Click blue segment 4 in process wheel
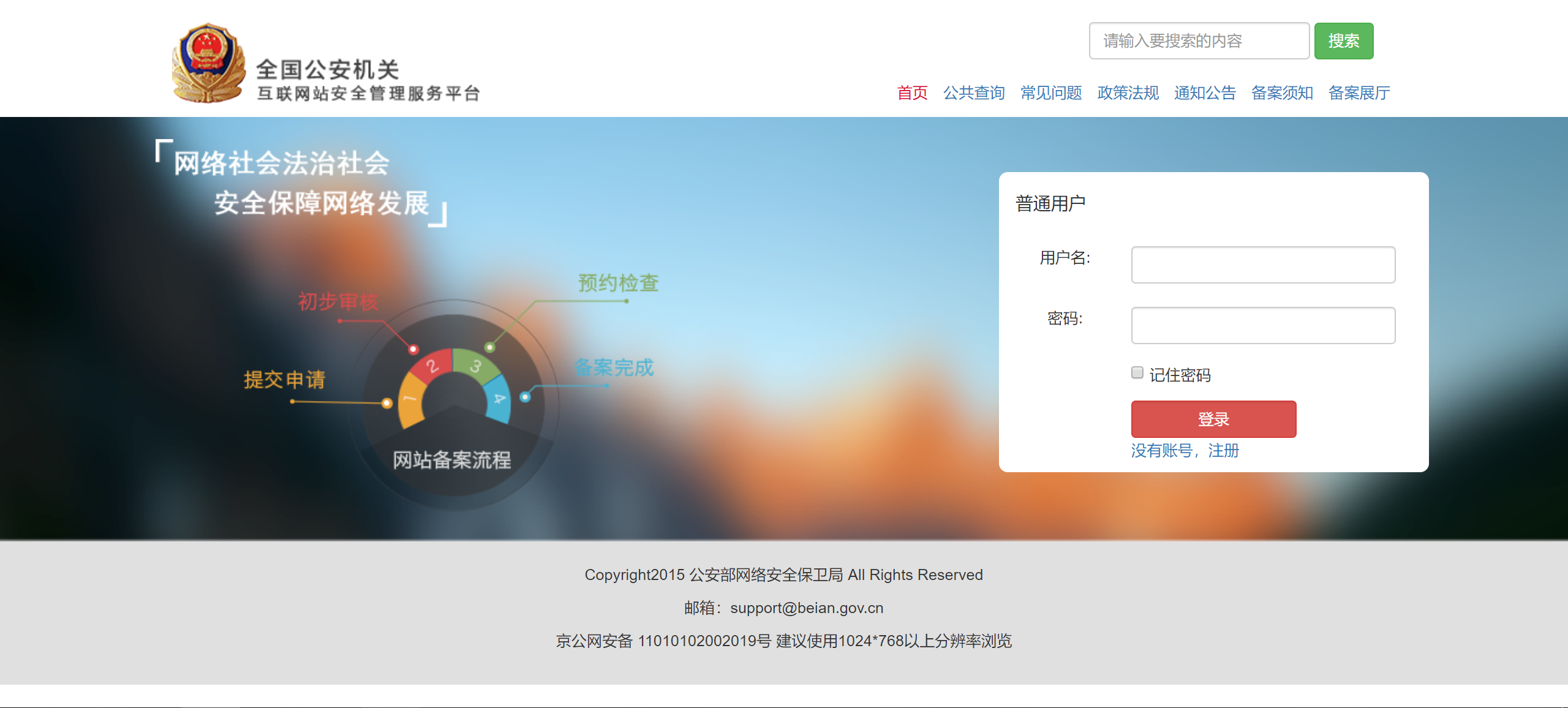The height and width of the screenshot is (708, 1568). [499, 399]
